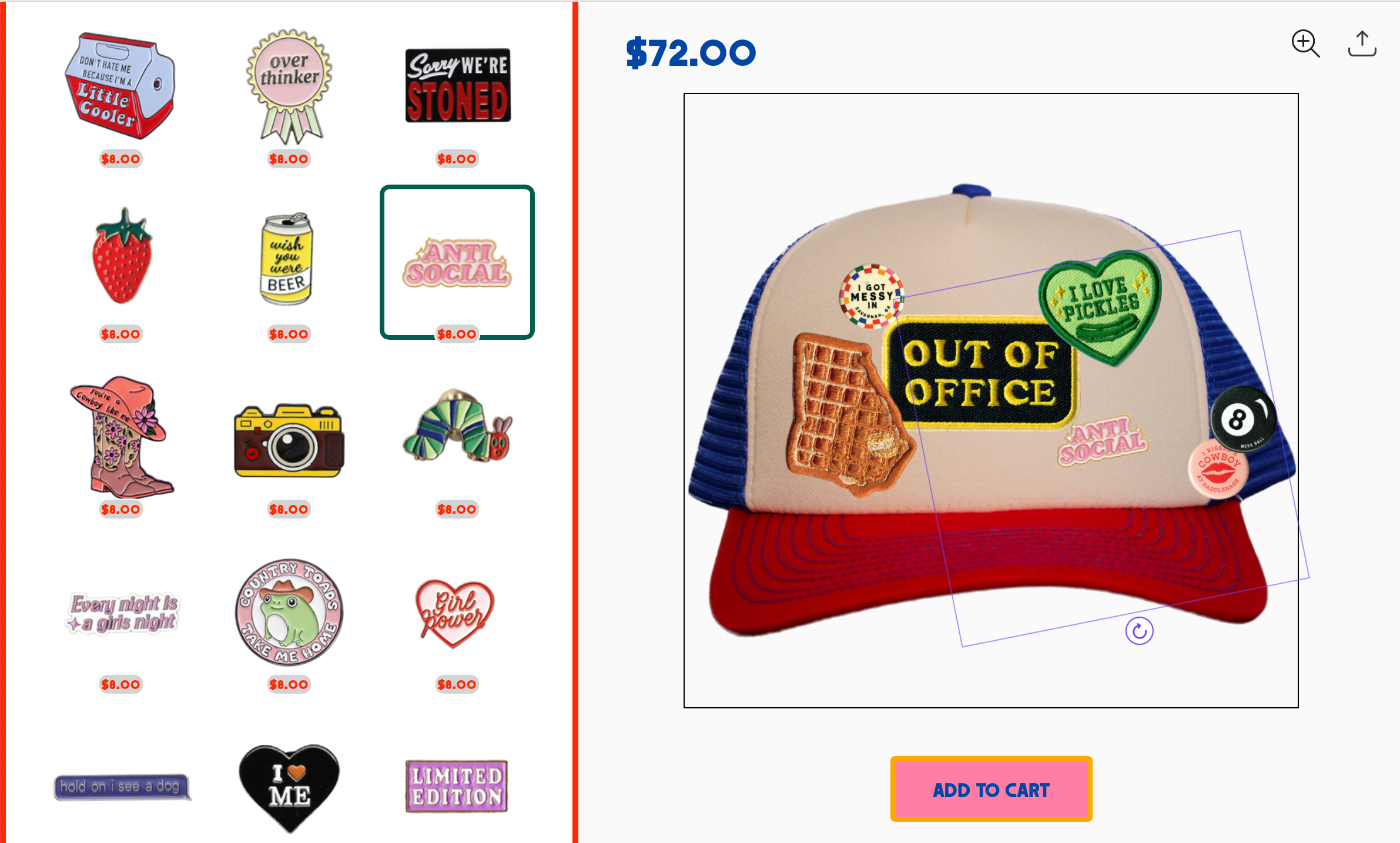The image size is (1400, 843).
Task: Click the zoom-in magnifier icon
Action: coord(1305,44)
